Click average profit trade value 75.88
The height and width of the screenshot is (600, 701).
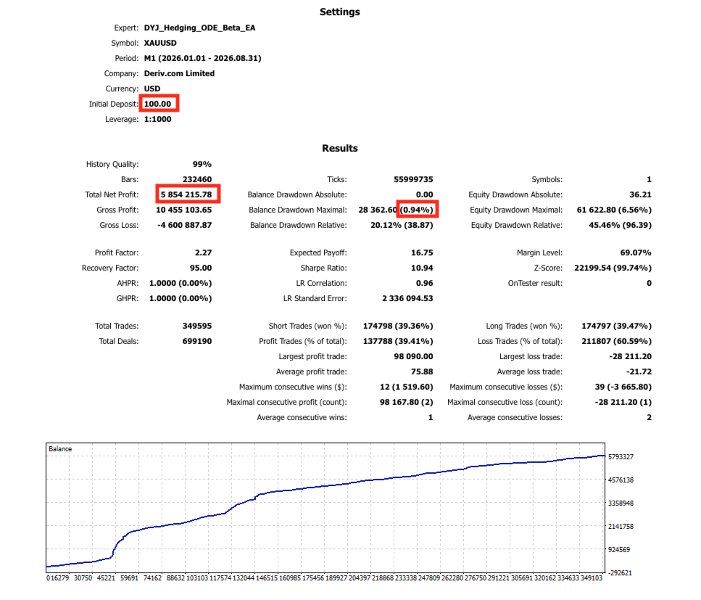pyautogui.click(x=424, y=372)
